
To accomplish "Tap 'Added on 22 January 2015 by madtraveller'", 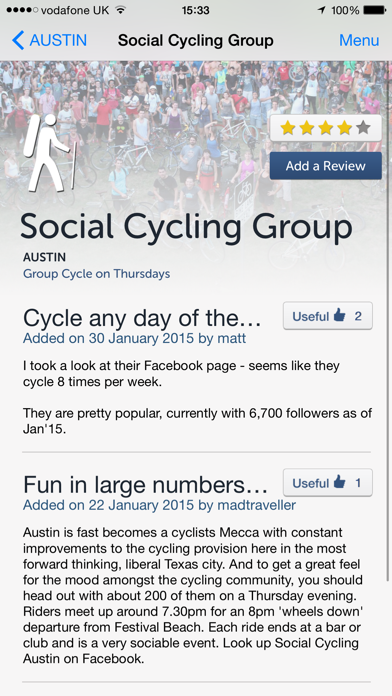I will [159, 505].
